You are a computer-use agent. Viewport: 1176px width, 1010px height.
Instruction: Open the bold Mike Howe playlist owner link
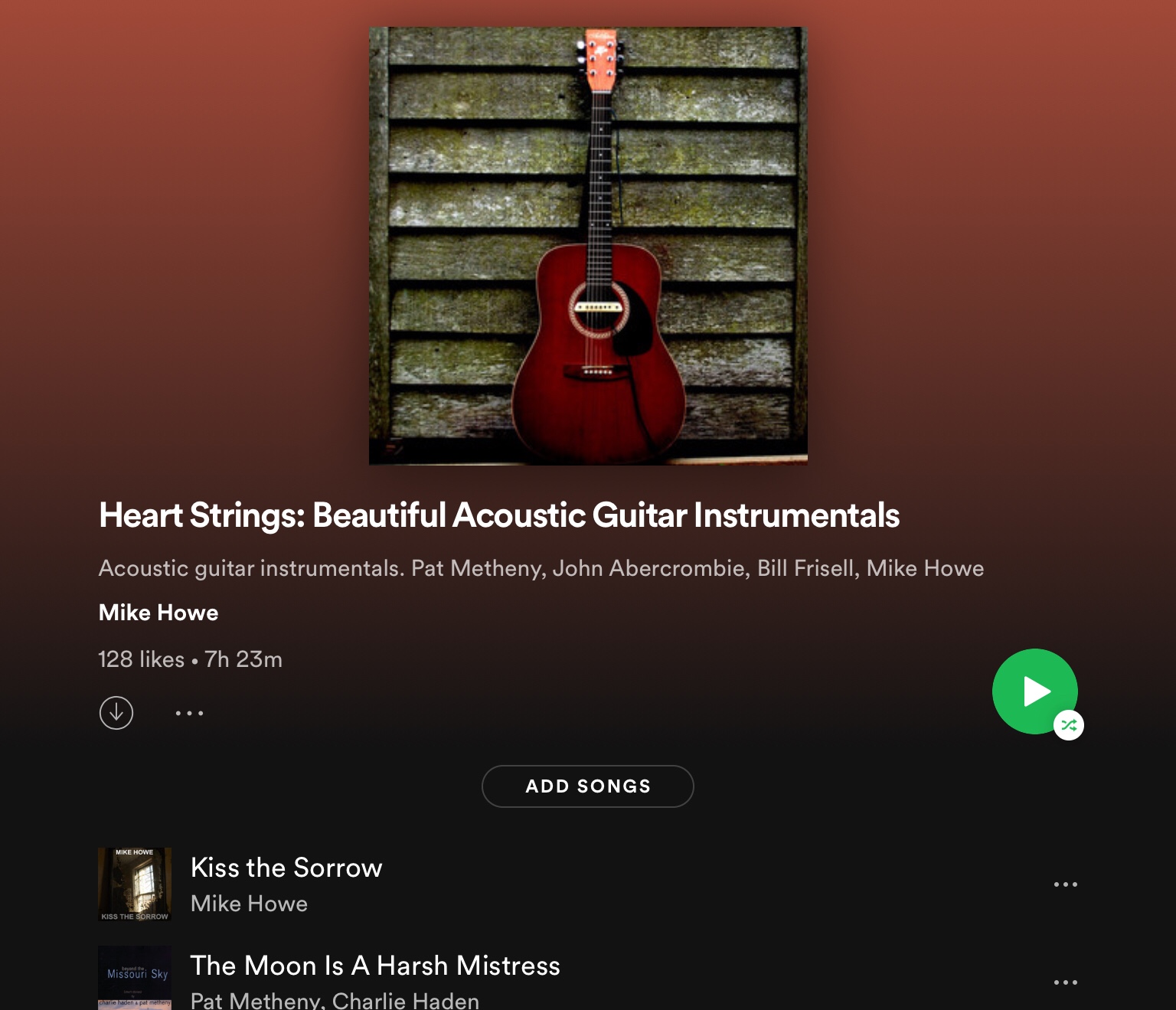point(158,613)
